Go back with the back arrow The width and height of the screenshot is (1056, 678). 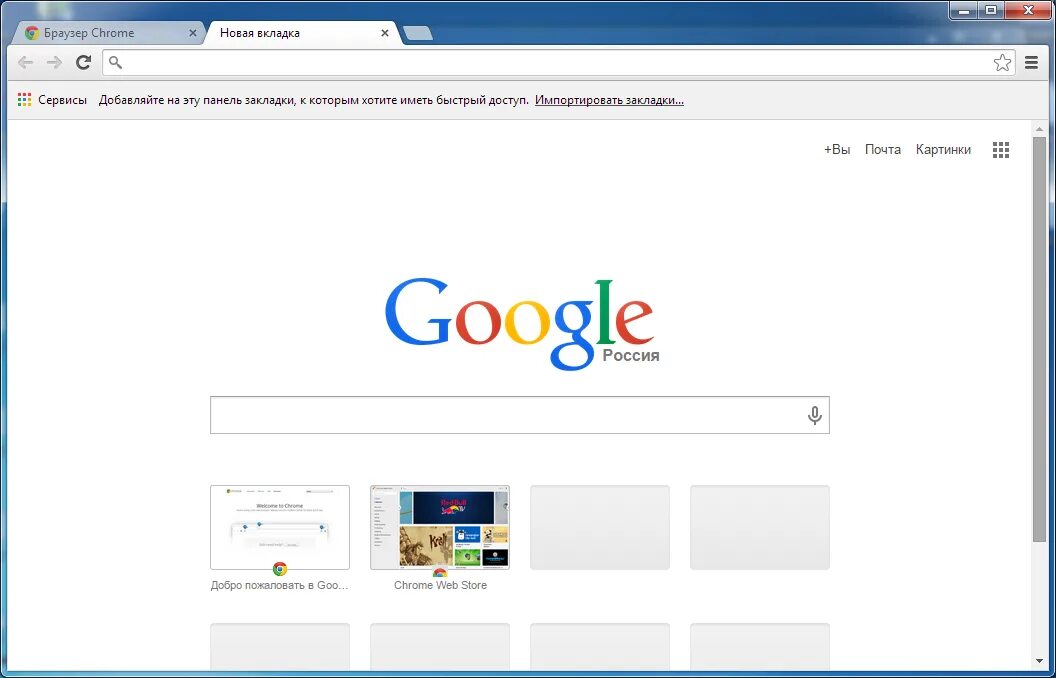pyautogui.click(x=26, y=63)
